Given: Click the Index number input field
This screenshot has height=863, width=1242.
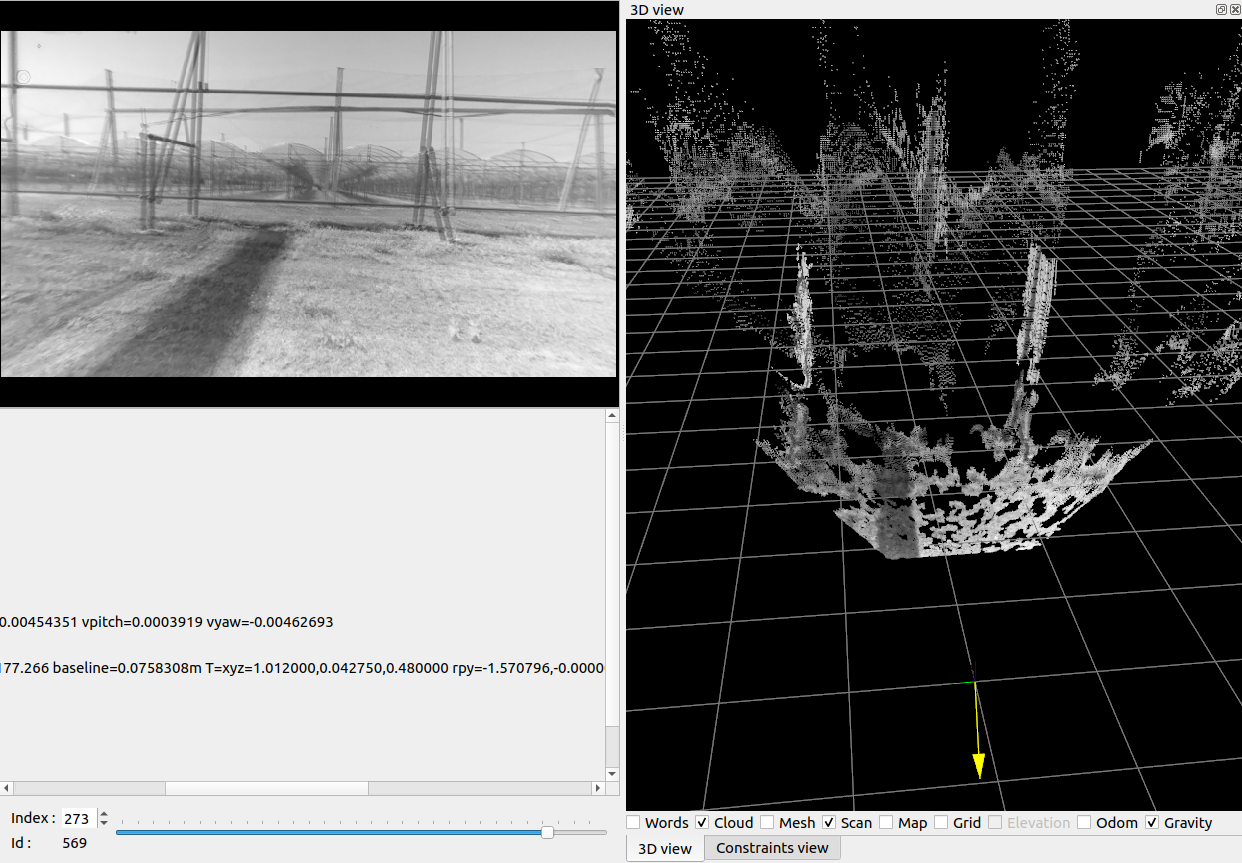Looking at the screenshot, I should click(x=78, y=819).
